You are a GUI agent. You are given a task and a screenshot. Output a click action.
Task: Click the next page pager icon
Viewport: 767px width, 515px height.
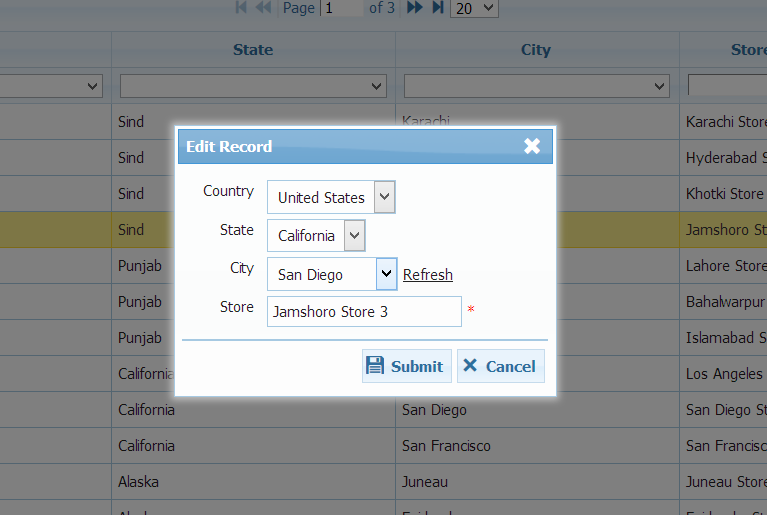[413, 8]
